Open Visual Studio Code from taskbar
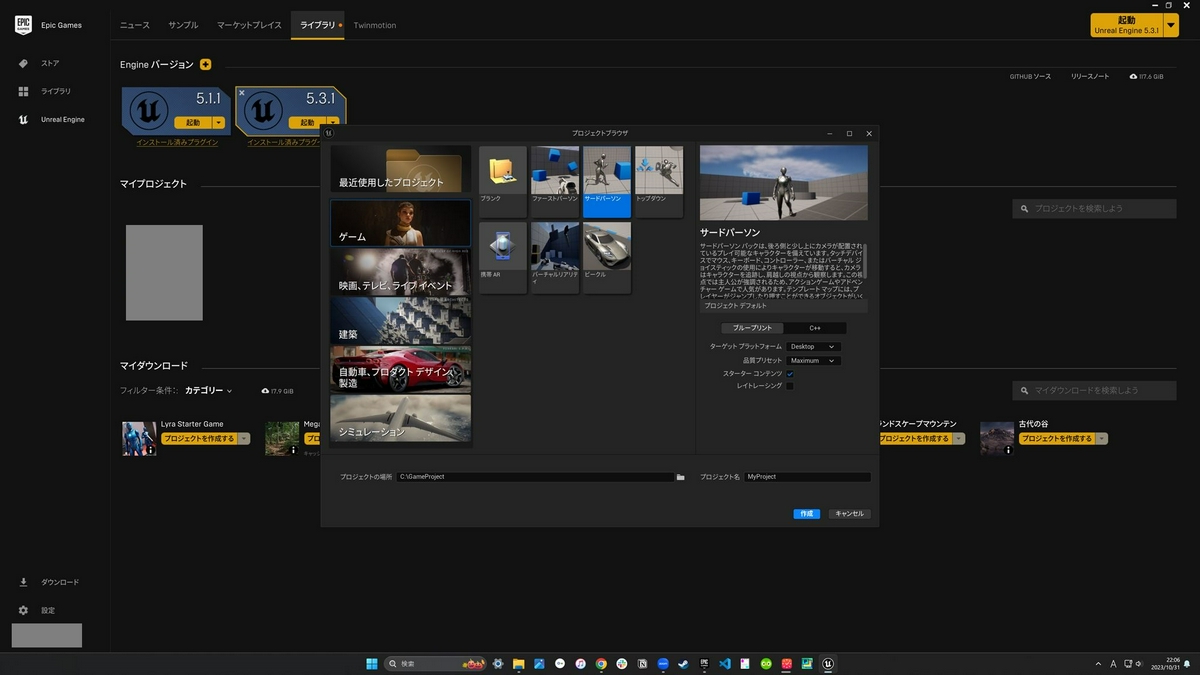This screenshot has width=1200, height=675. [x=725, y=663]
